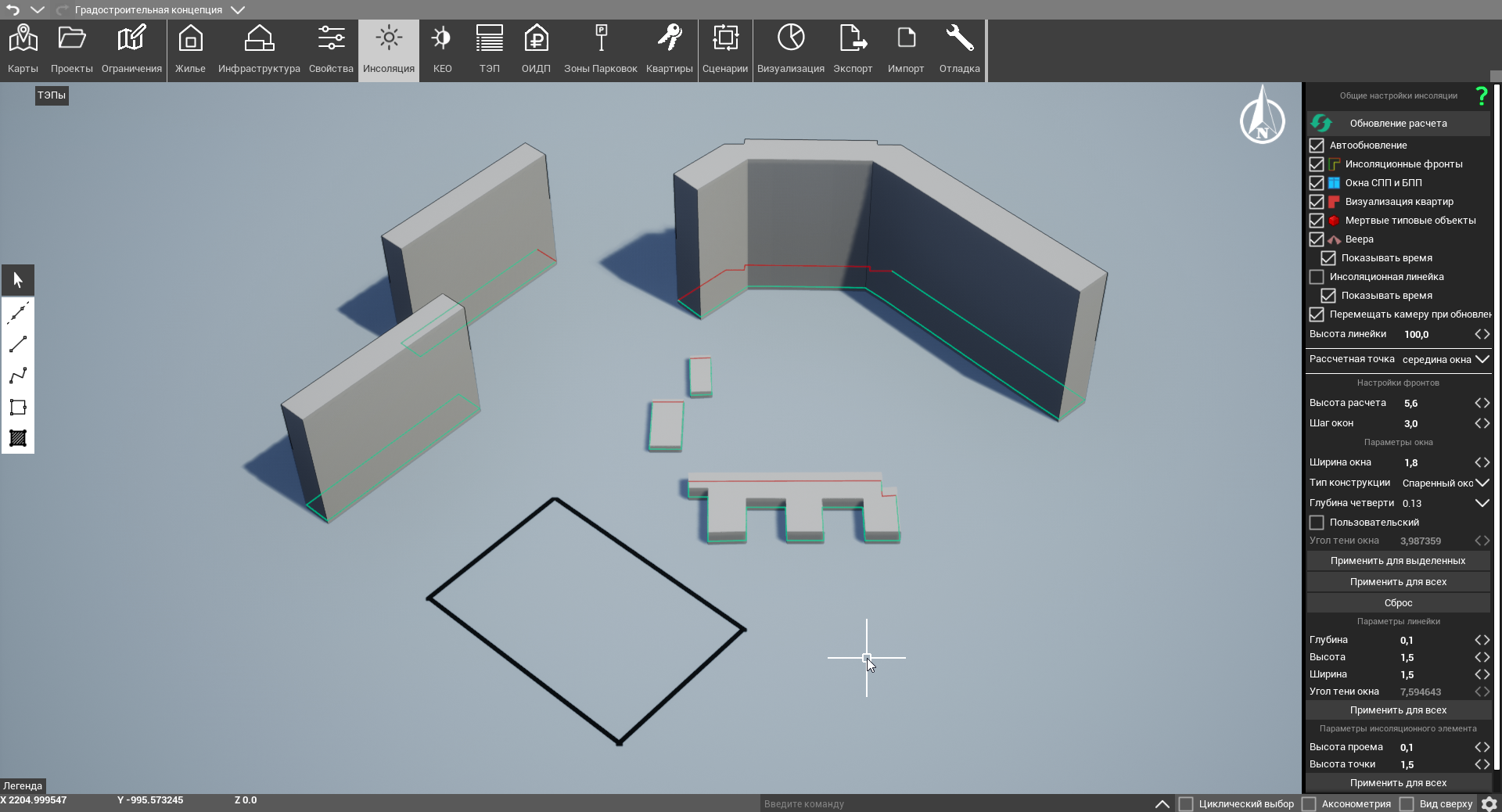The width and height of the screenshot is (1502, 812).
Task: Adjust Высота проема stepper arrows
Action: 1482,747
